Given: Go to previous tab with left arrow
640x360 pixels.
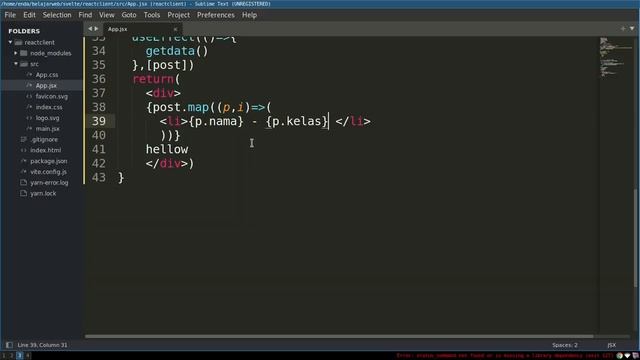Looking at the screenshot, I should pos(90,29).
